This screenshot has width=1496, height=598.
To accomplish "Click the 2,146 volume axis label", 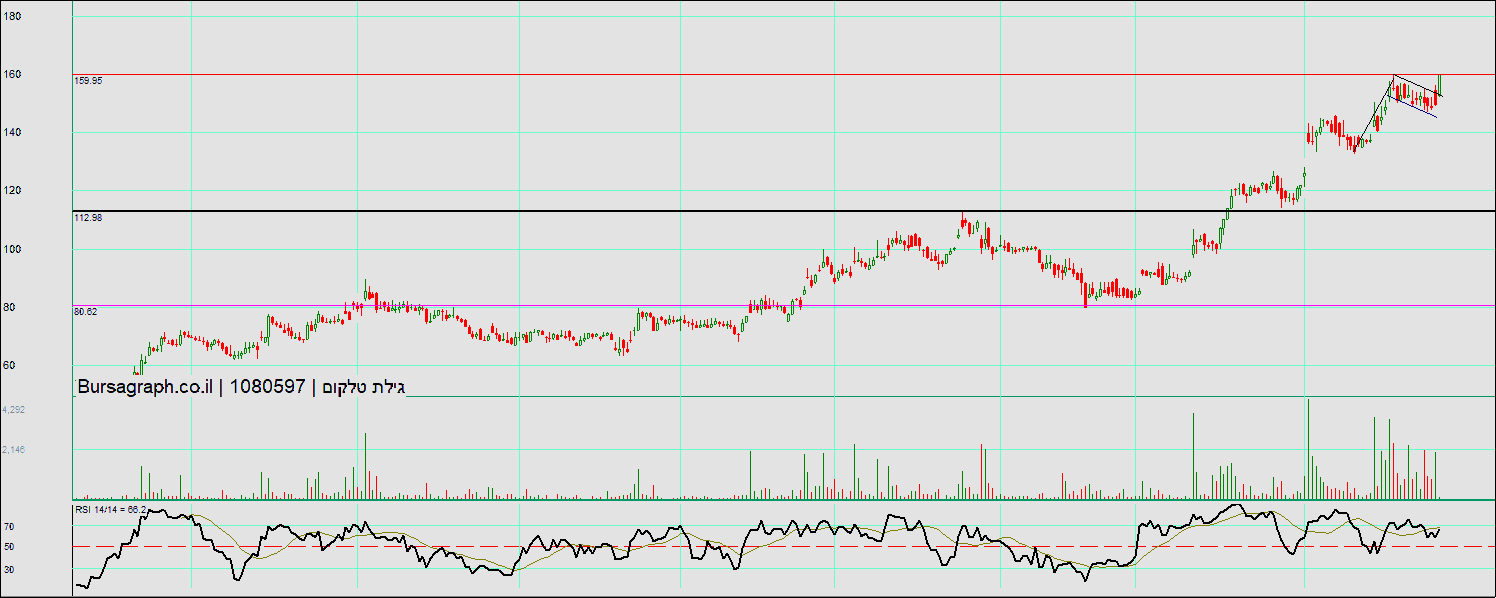I will pos(14,450).
